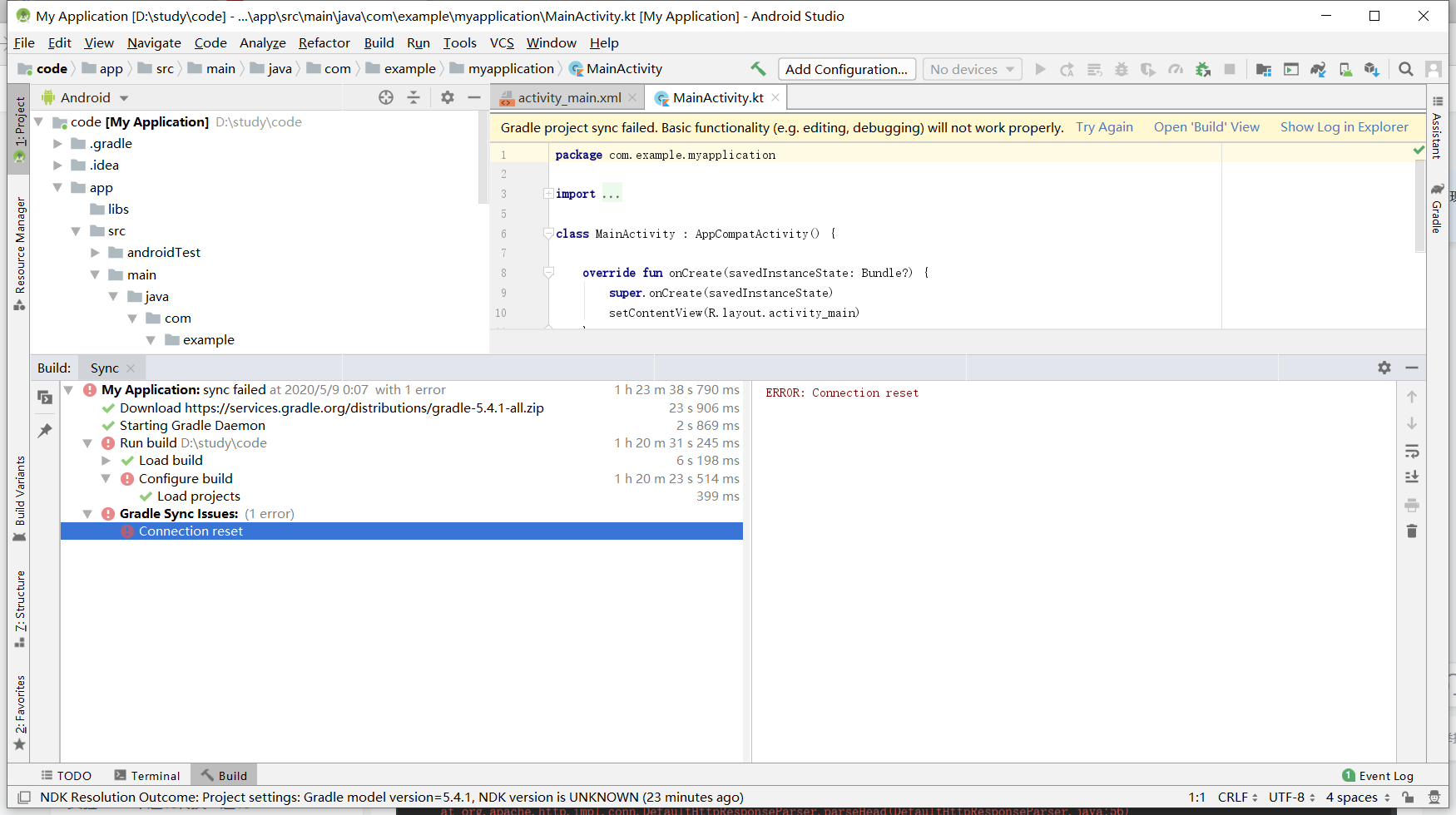
Task: Select Connection reset error row
Action: tap(402, 531)
